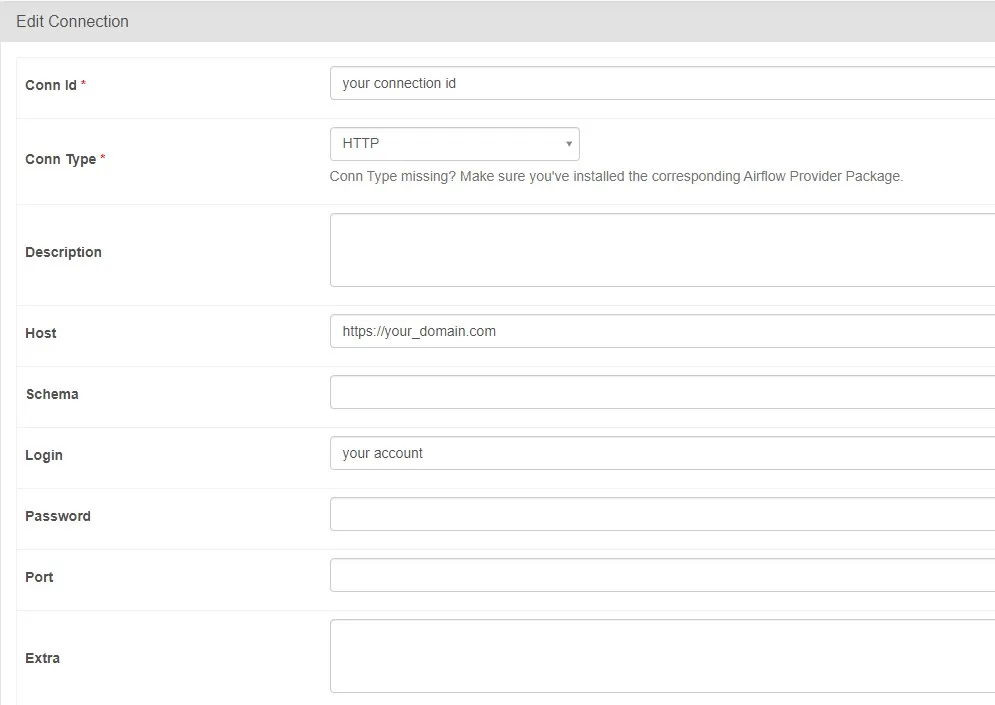The height and width of the screenshot is (705, 995).
Task: Focus the Description text area
Action: [x=662, y=250]
